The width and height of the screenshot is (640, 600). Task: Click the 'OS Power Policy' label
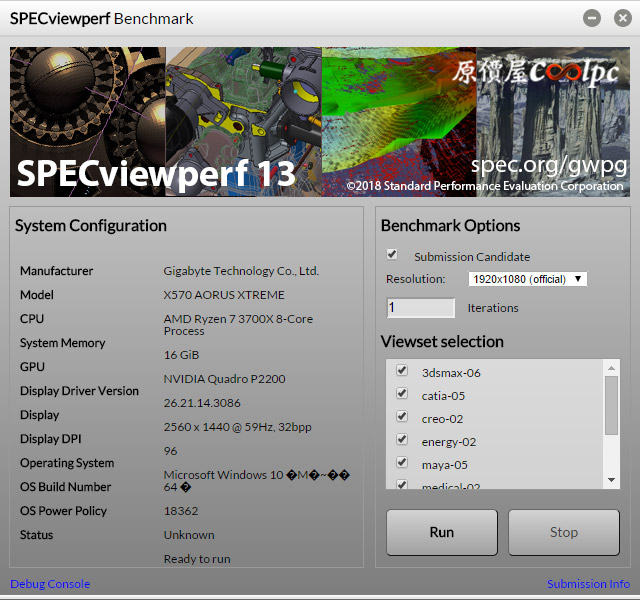(63, 511)
